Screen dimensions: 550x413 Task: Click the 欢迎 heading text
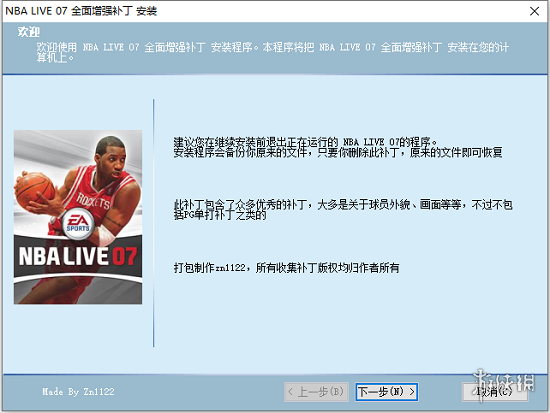click(29, 32)
